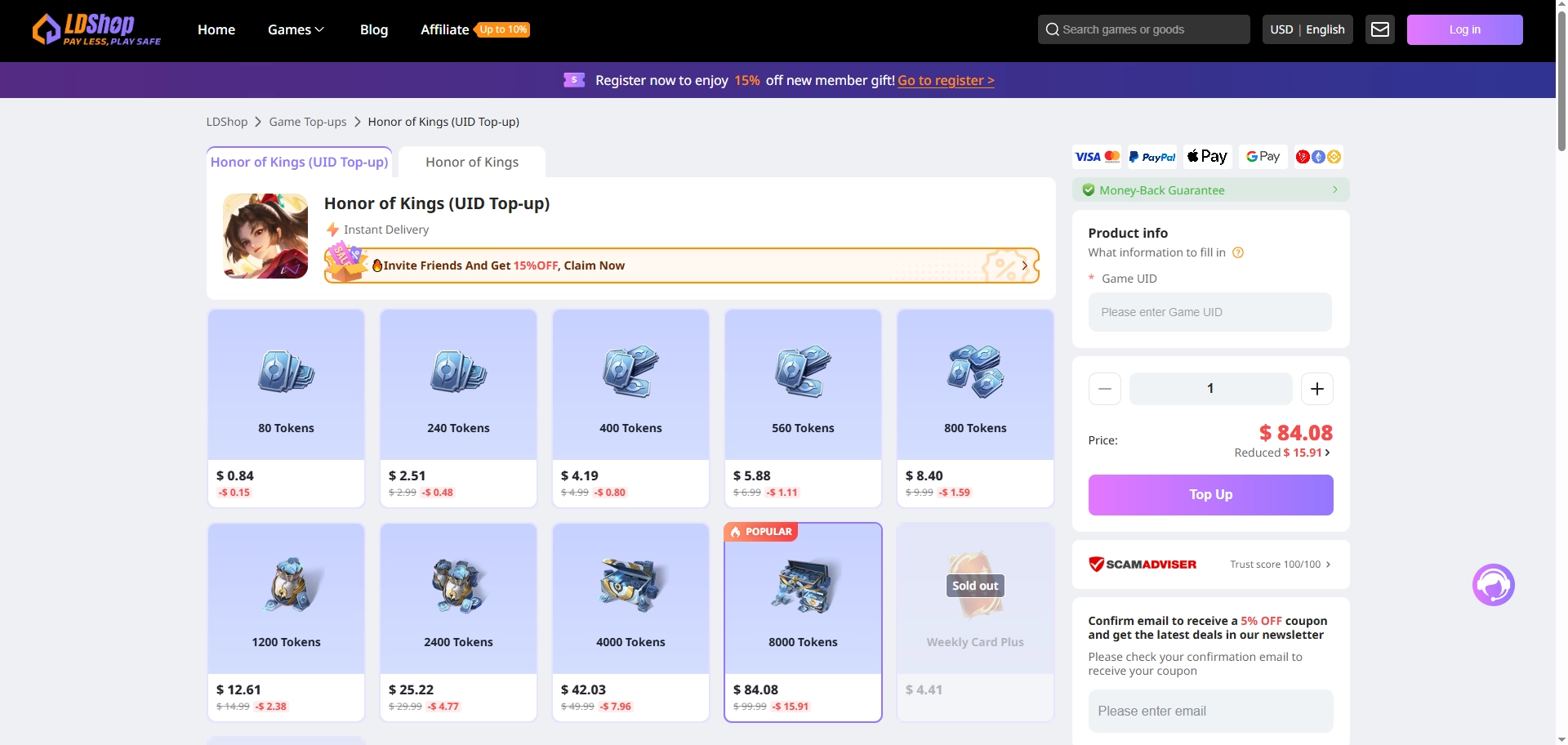This screenshot has height=745, width=1568.
Task: Select the 8000 Tokens popular package
Action: click(803, 622)
